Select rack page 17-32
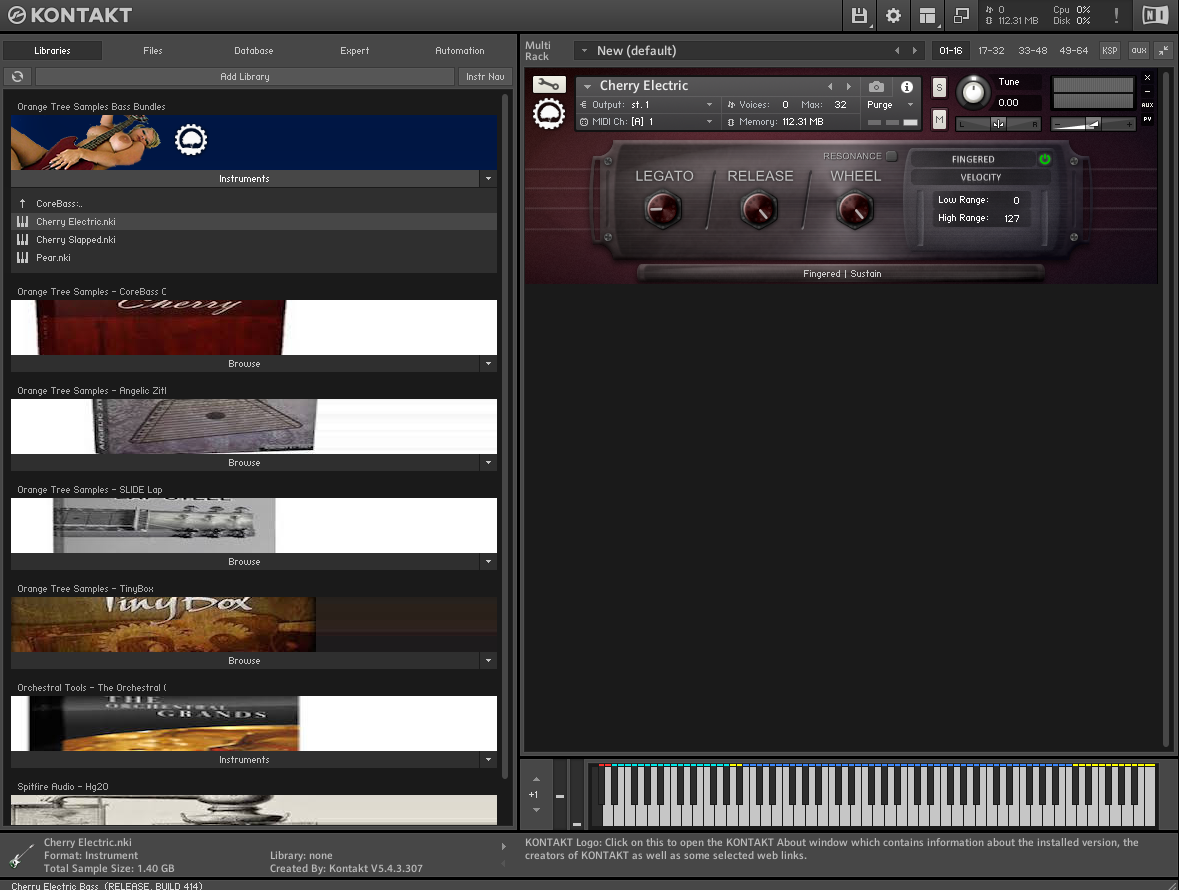Screen dimensions: 1179x890 click(990, 50)
